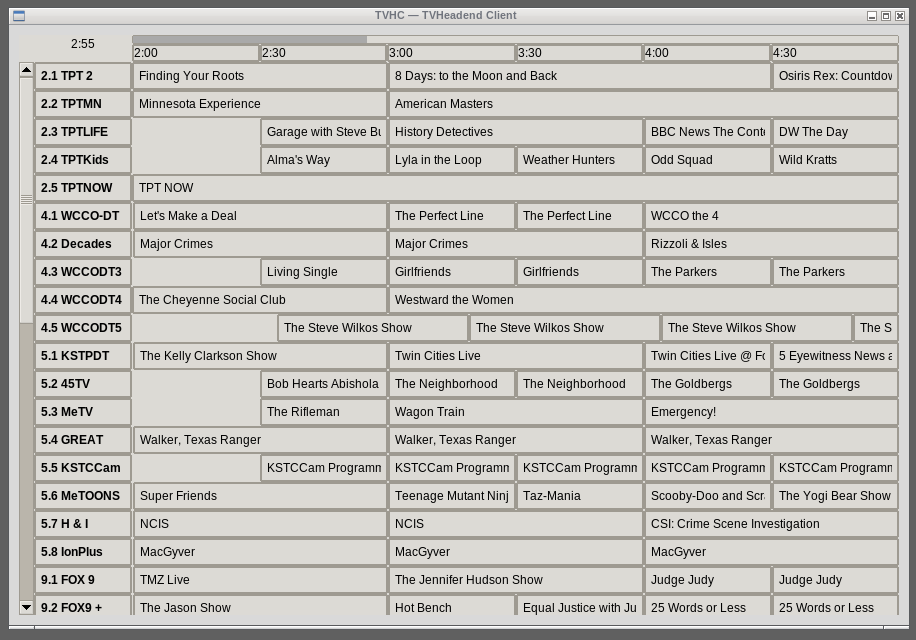Viewport: 916px width, 640px height.
Task: Open Super Friends program
Action: 260,496
